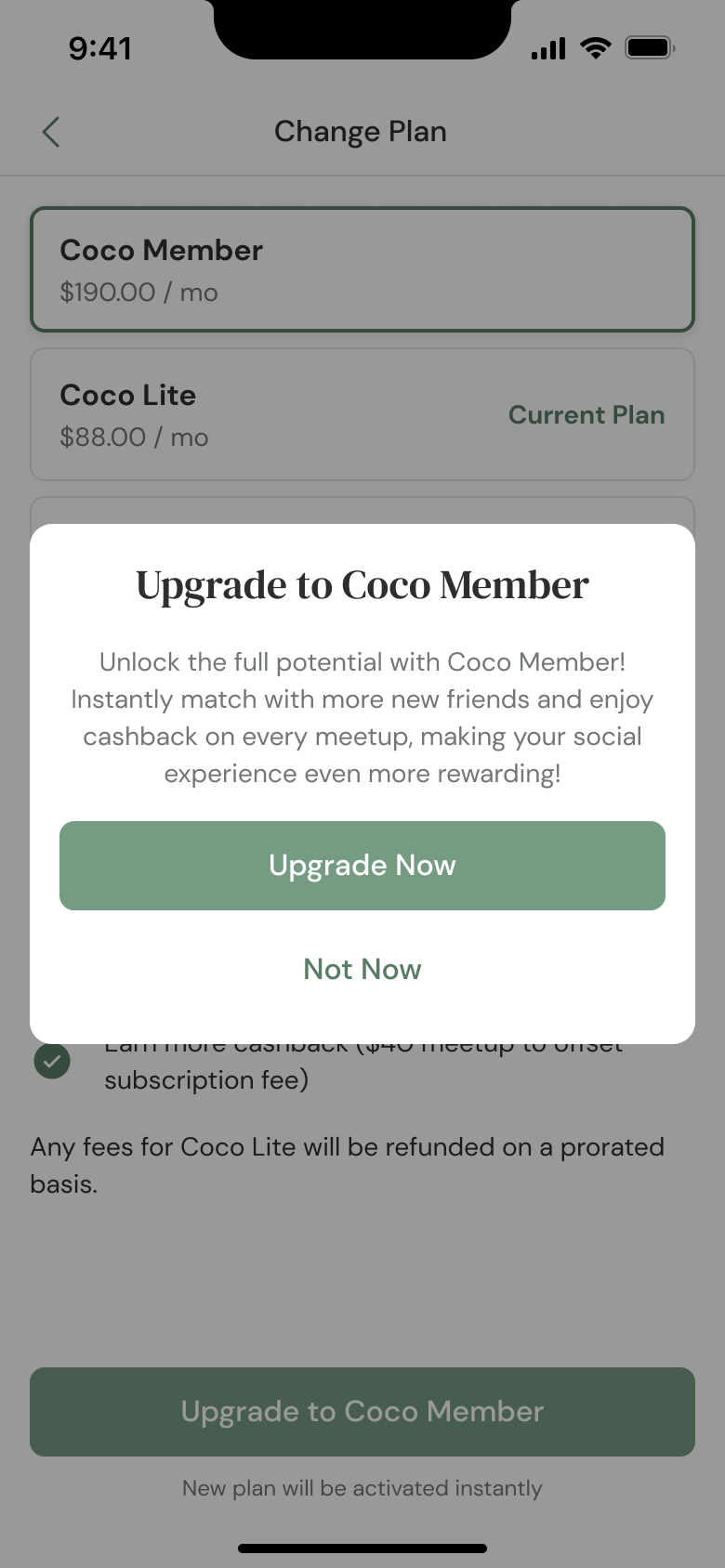
Task: Tap the back arrow icon
Action: point(51,132)
